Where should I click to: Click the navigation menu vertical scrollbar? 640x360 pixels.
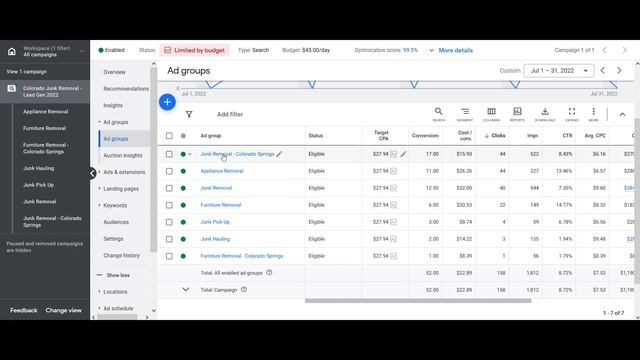coord(153,159)
